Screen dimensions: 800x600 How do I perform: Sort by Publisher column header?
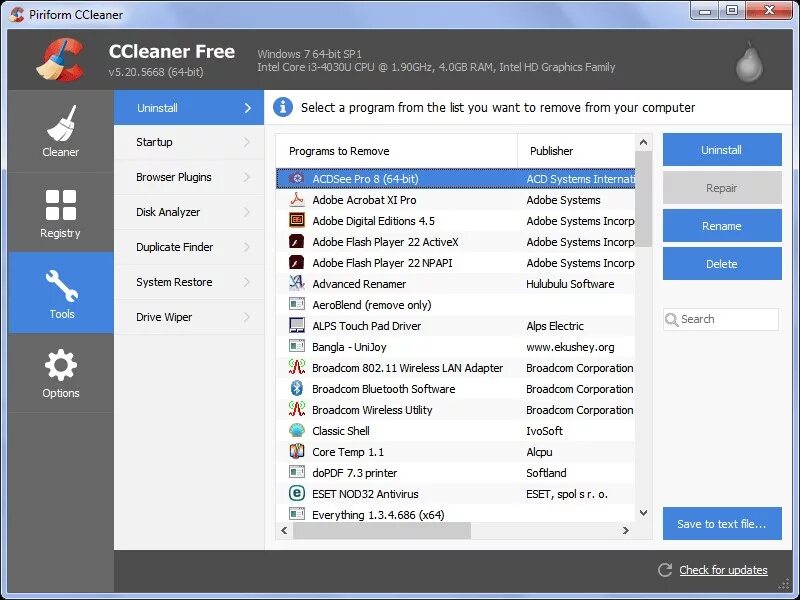pos(577,151)
